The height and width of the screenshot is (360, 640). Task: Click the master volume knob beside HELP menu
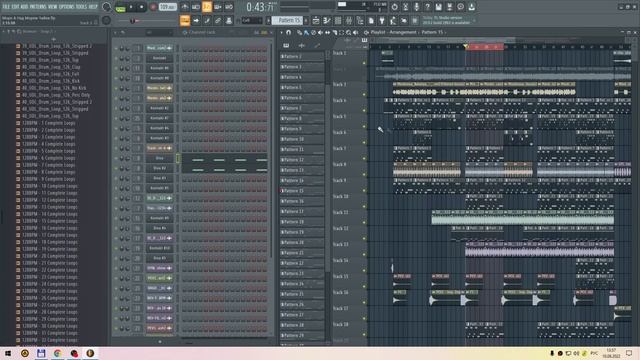click(106, 7)
